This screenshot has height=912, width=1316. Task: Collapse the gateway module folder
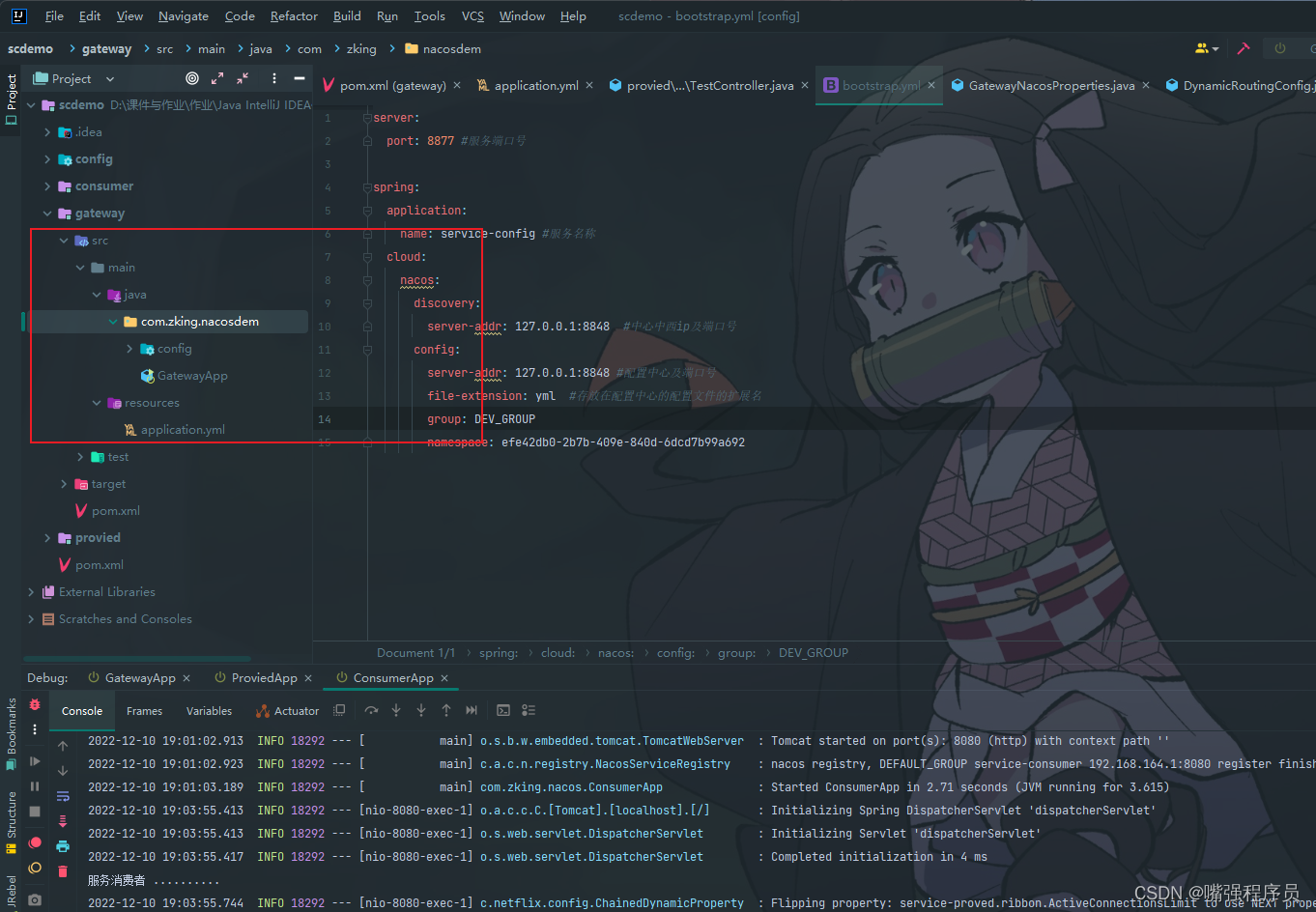[x=47, y=214]
